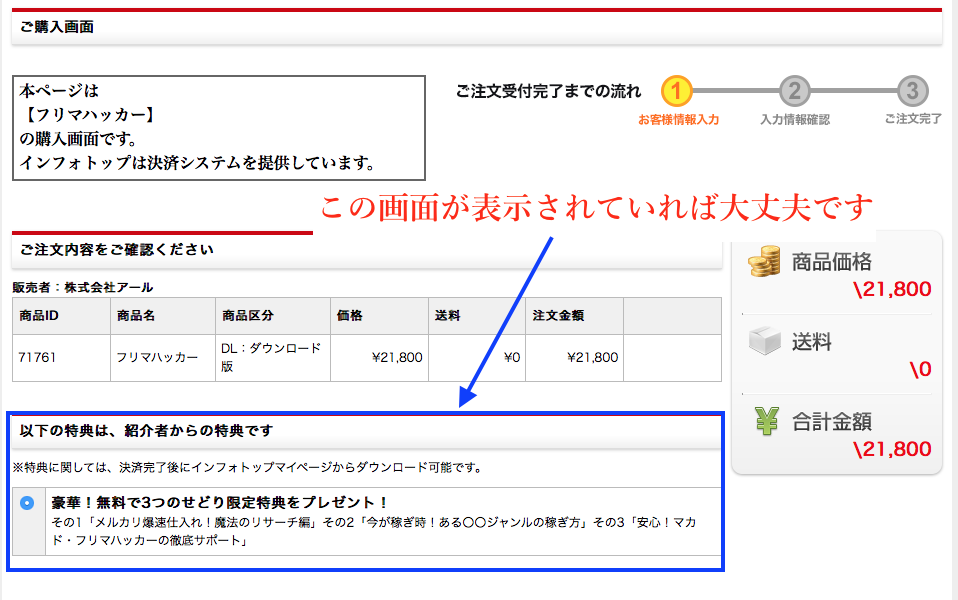Click the green yen icon beside 合計金額
Screen dimensions: 958x600
[767, 421]
